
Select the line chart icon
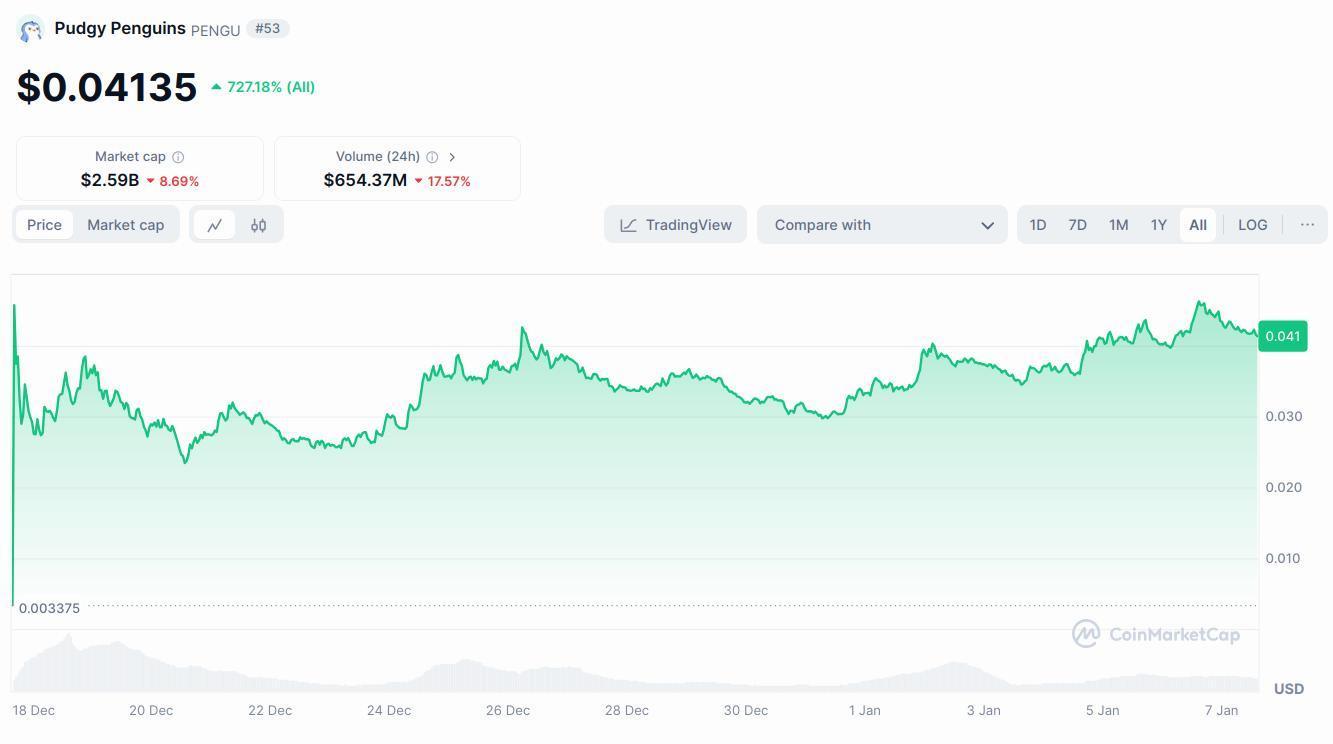pos(215,225)
